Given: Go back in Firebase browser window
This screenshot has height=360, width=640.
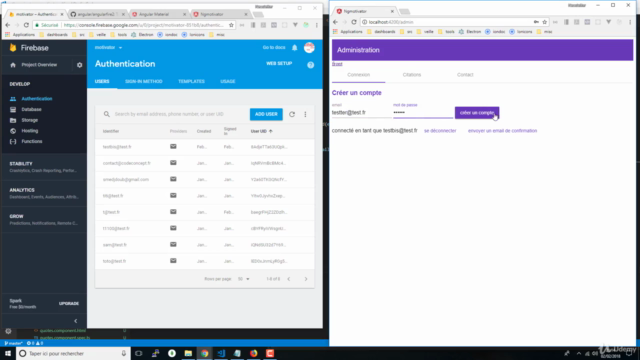Looking at the screenshot, I should (x=8, y=25).
